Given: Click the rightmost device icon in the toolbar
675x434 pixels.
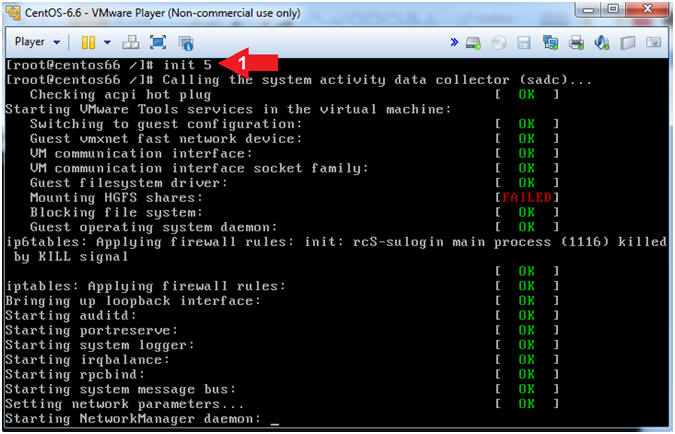Looking at the screenshot, I should tap(653, 43).
